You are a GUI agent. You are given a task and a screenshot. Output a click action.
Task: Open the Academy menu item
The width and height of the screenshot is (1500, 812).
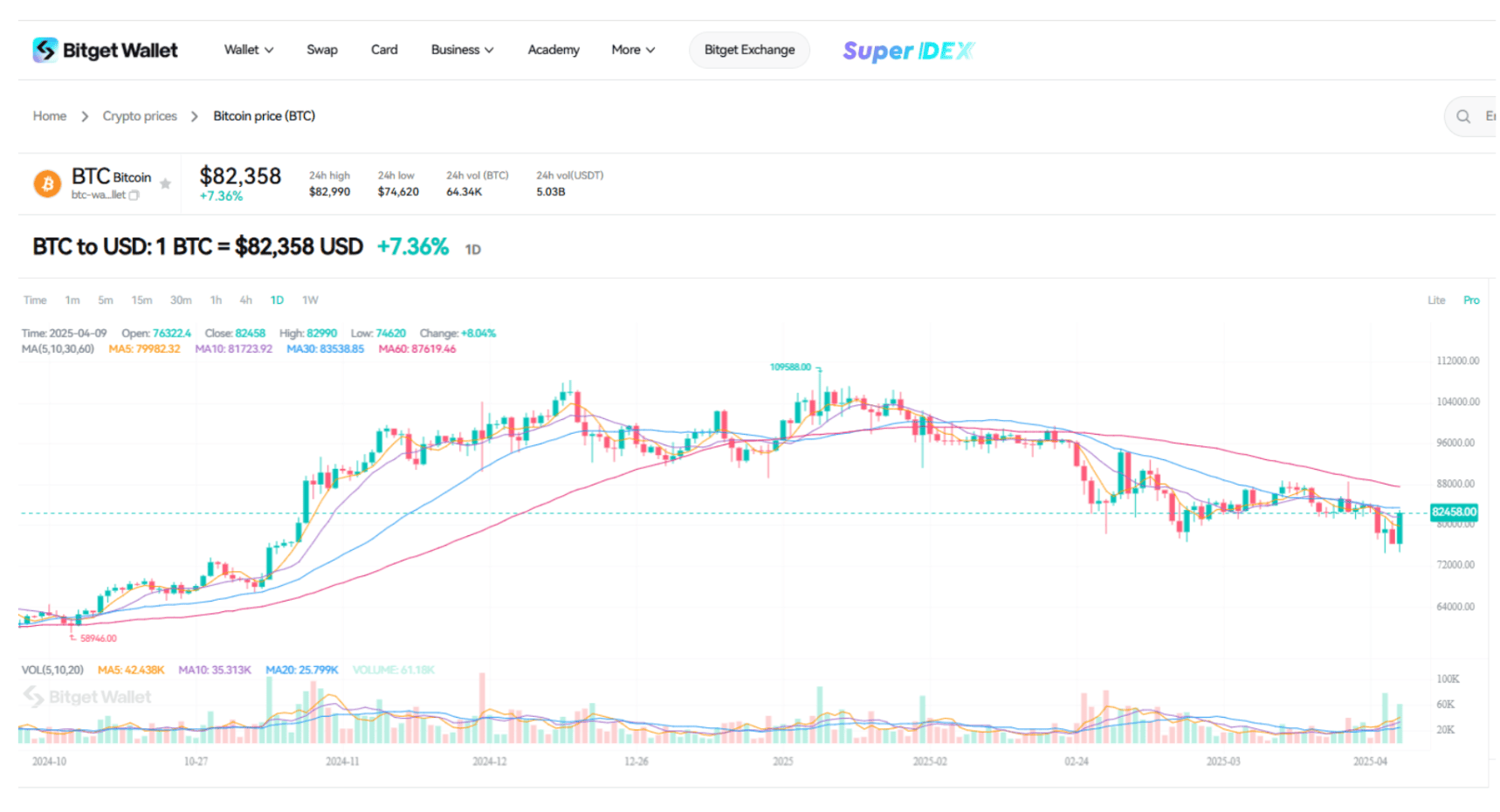point(554,50)
